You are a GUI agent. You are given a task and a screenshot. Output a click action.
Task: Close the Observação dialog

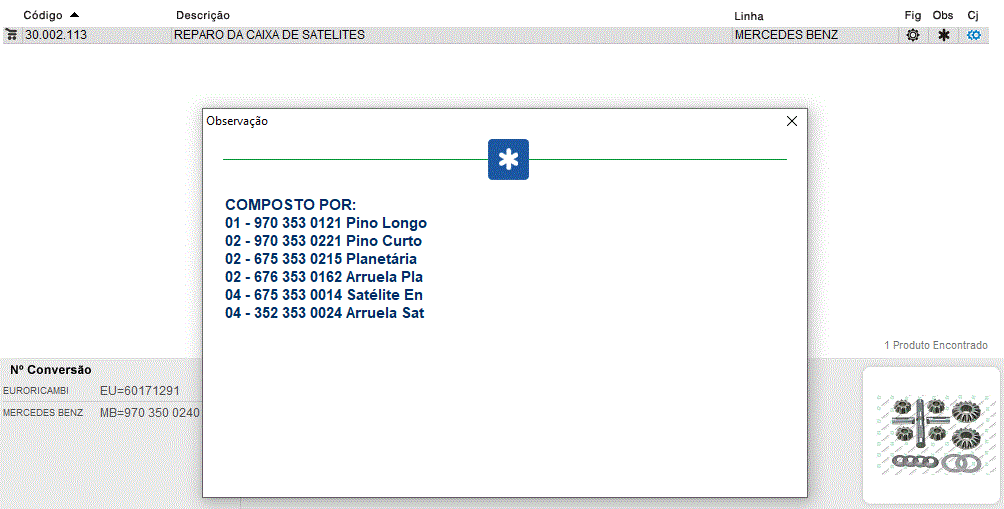792,121
